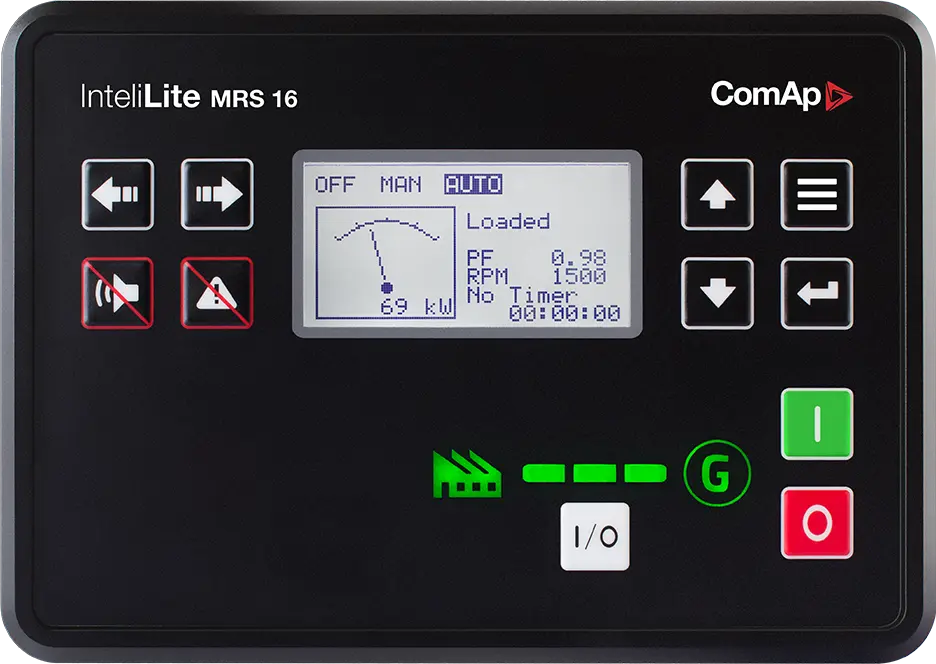The image size is (936, 664).
Task: Reset alarms with the fault reset button
Action: pos(217,293)
